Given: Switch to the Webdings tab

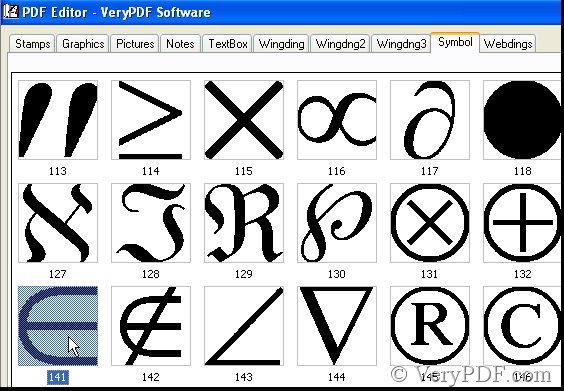Looking at the screenshot, I should pyautogui.click(x=508, y=44).
